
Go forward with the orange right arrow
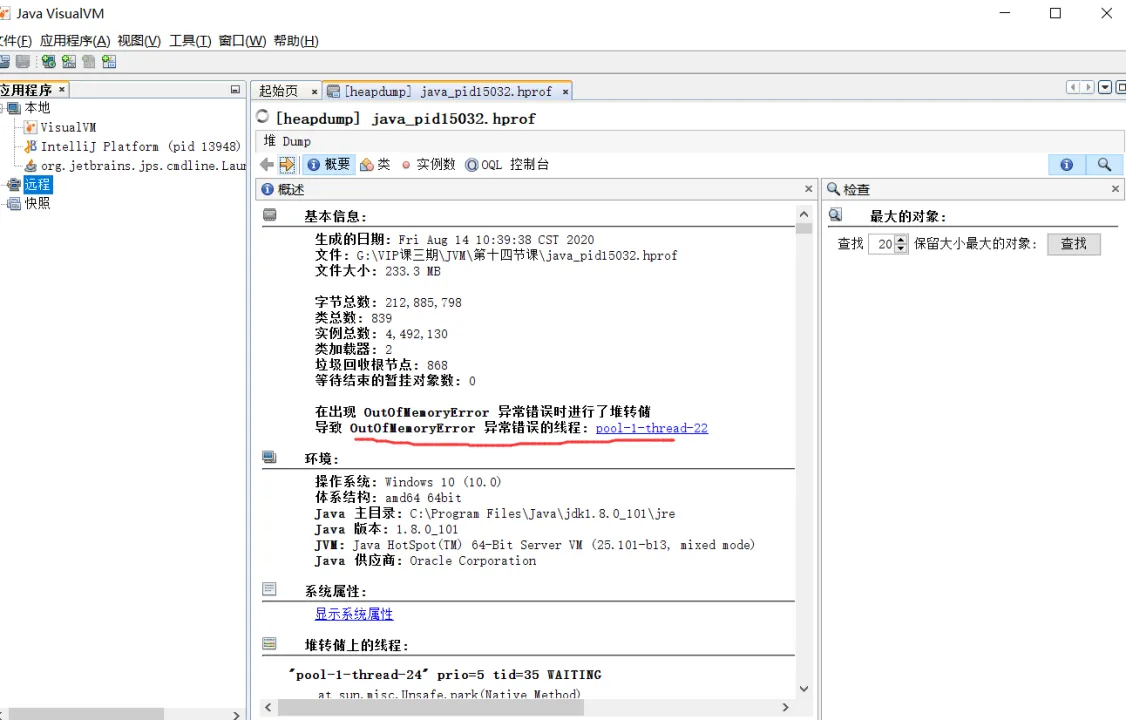[287, 164]
